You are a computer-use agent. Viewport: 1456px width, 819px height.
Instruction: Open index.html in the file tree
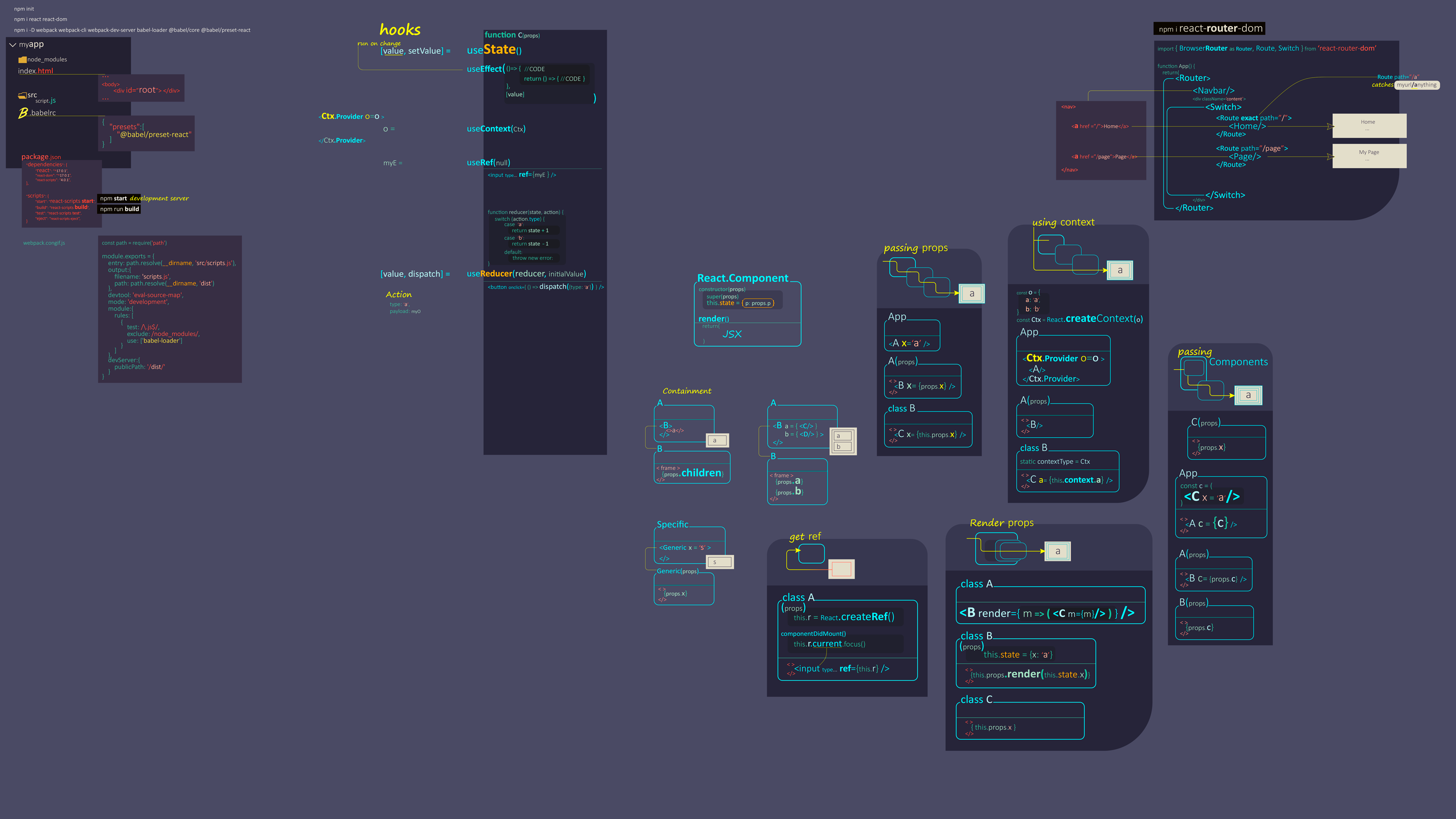point(35,71)
